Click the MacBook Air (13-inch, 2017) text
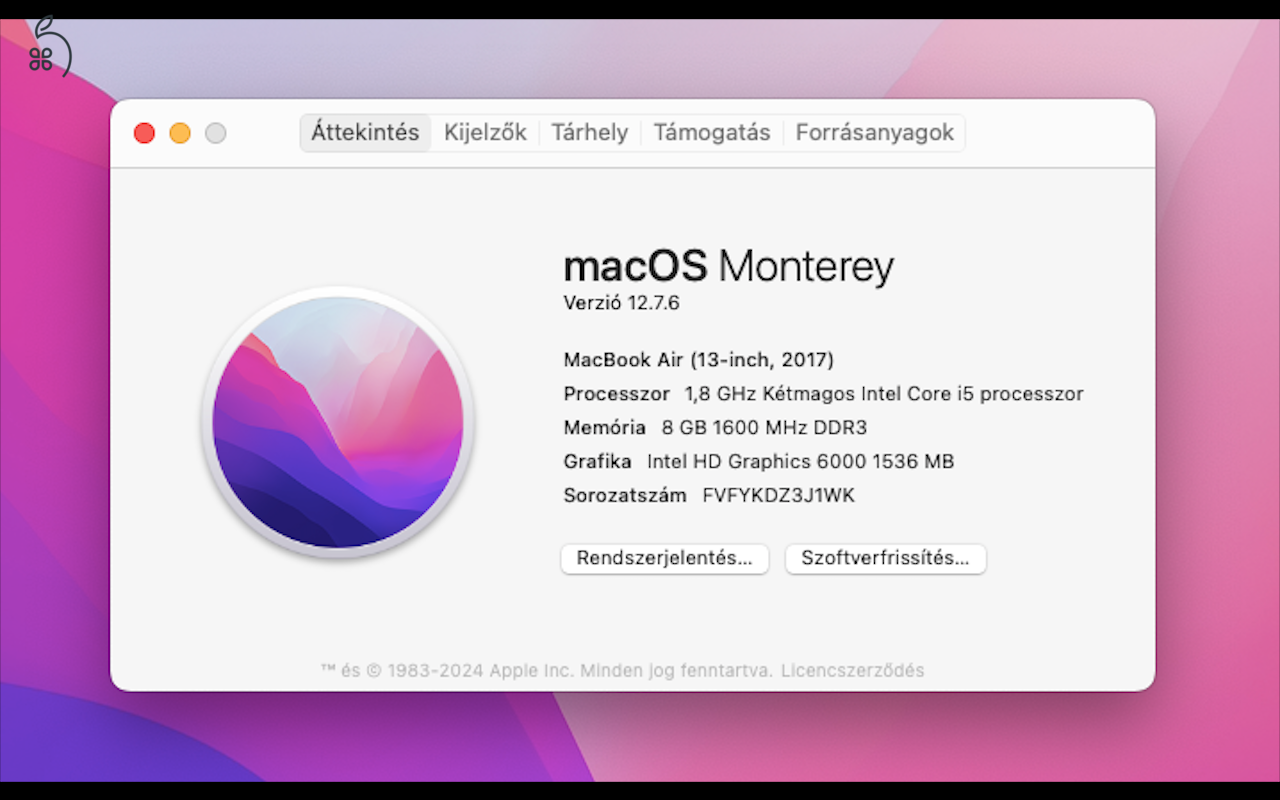 (x=698, y=359)
